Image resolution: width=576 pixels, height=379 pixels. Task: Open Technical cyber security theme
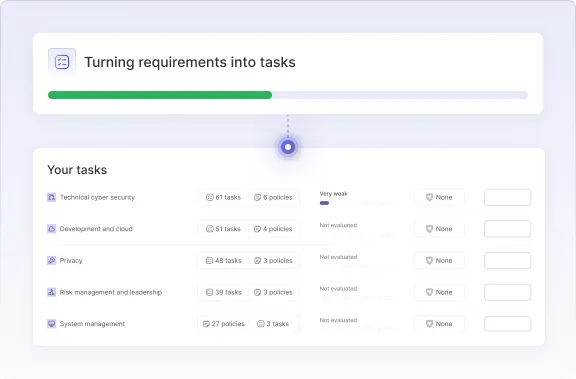97,197
